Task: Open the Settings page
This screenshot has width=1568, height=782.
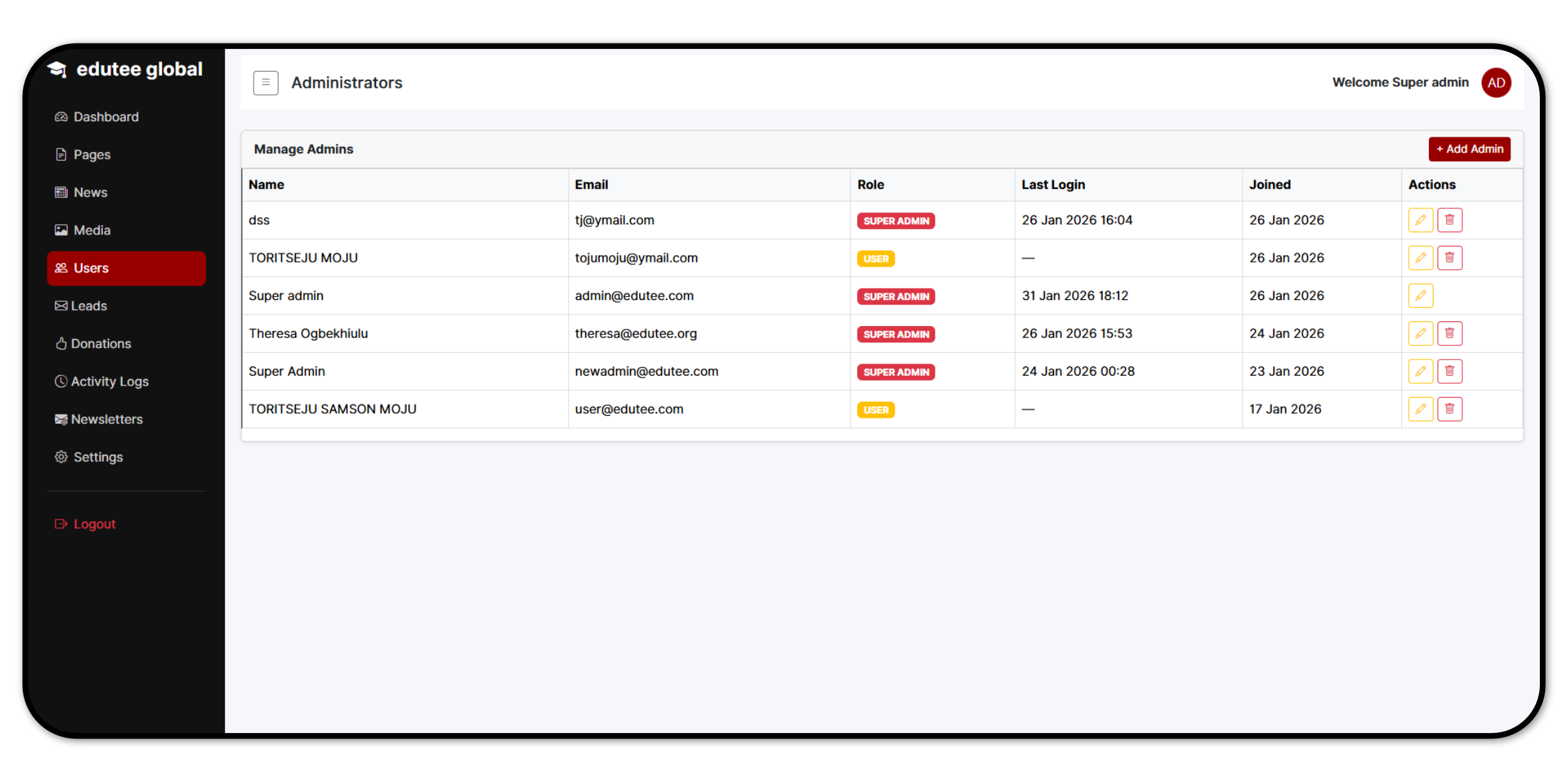Action: click(98, 457)
